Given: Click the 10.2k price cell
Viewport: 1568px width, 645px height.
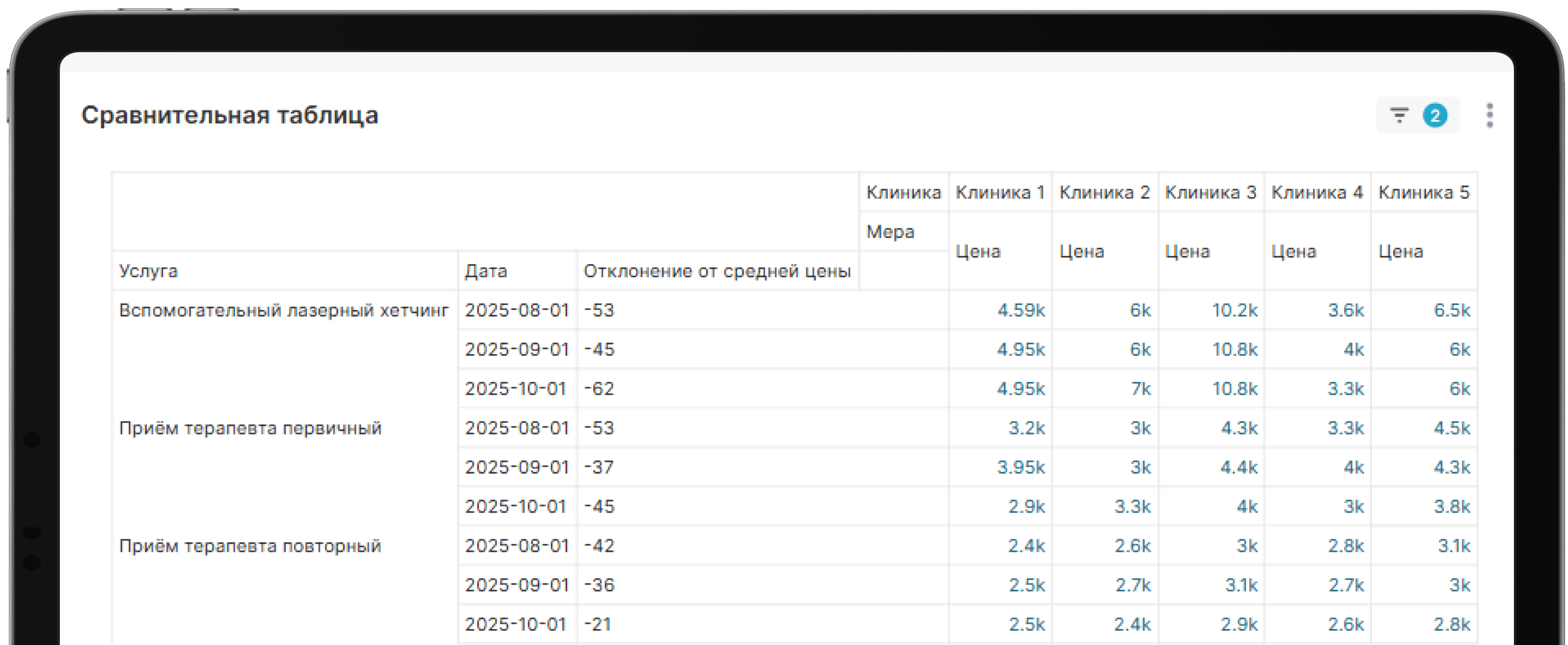Looking at the screenshot, I should (x=1234, y=310).
